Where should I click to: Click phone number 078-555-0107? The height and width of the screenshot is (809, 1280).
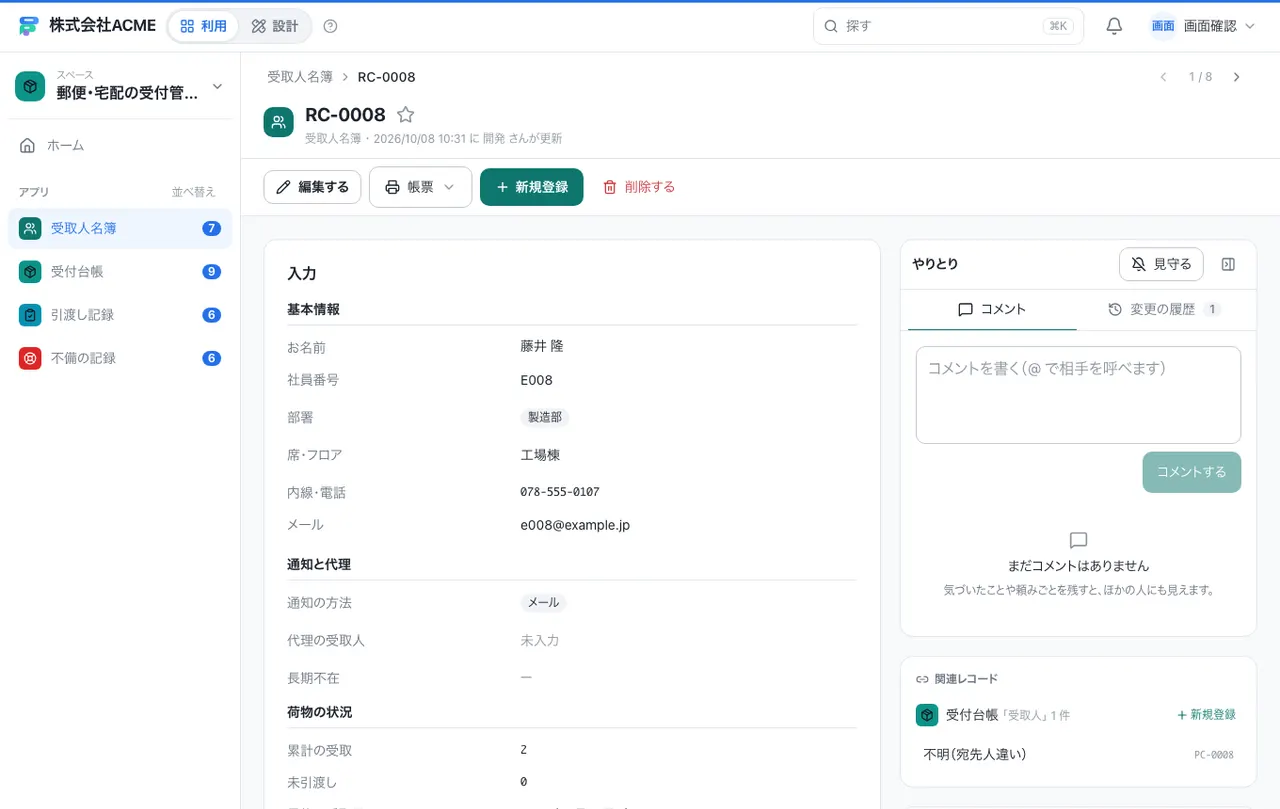click(x=560, y=492)
